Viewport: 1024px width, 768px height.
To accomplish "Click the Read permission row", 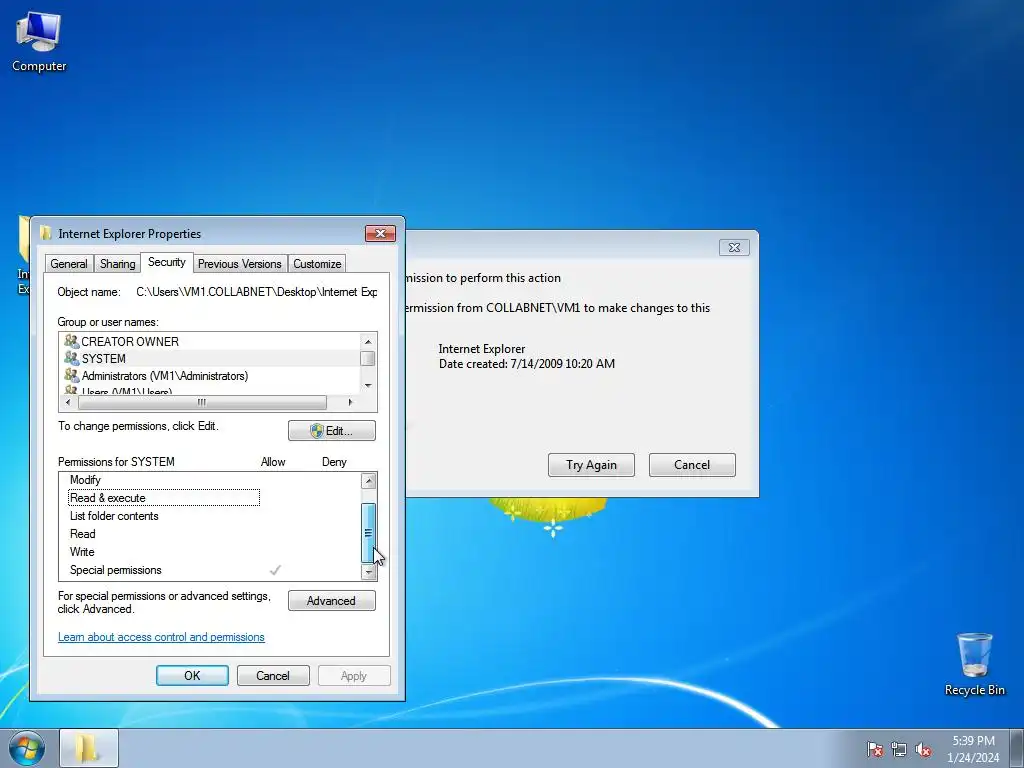I will (x=210, y=534).
